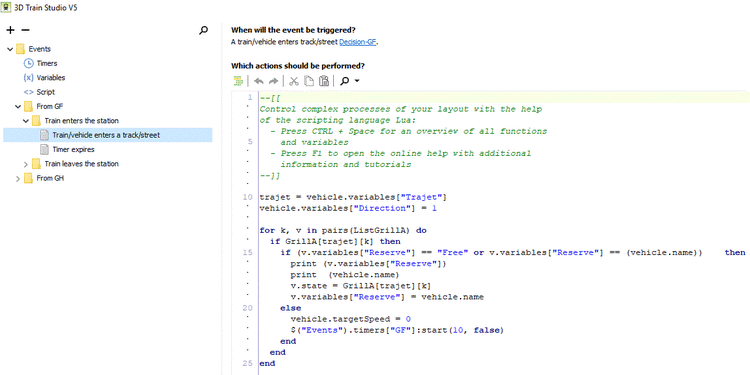Collapse the Events root node
This screenshot has width=750, height=375.
click(10, 49)
